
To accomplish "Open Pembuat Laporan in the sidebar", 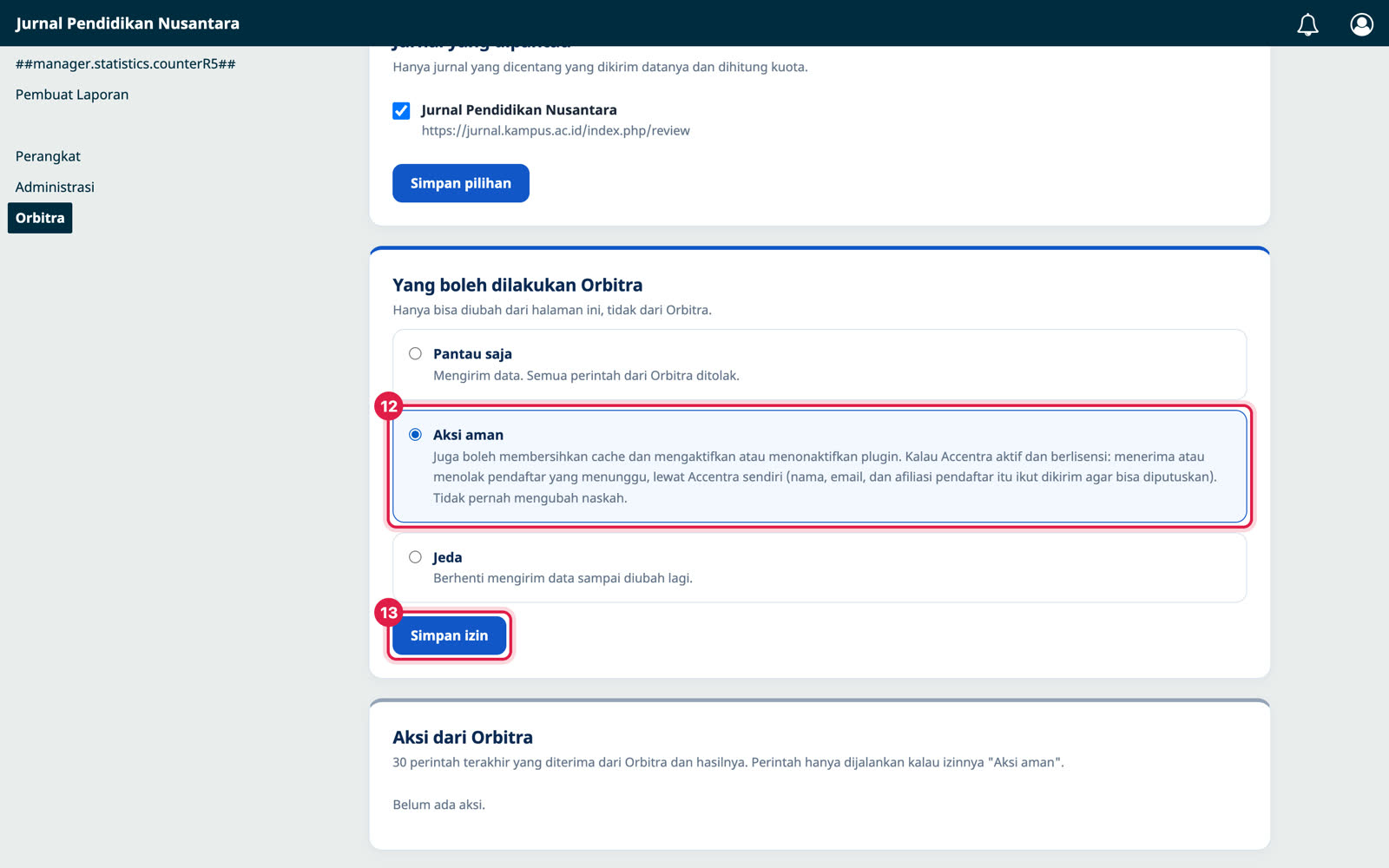I will point(72,95).
